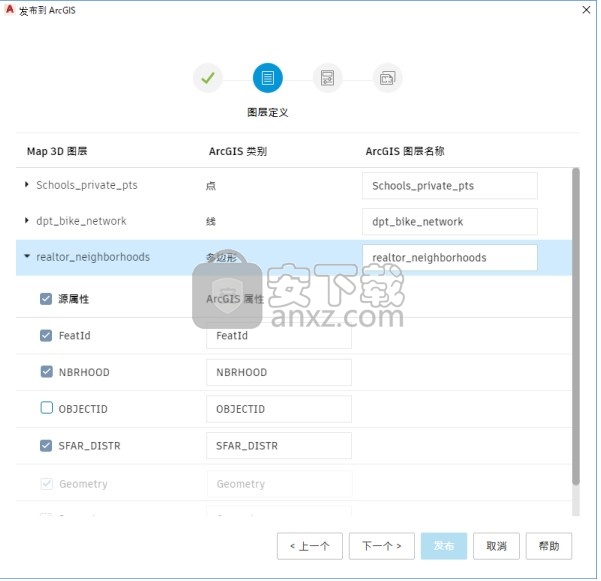The width and height of the screenshot is (601, 581).
Task: Edit the Schools_private_pts ArcGIS layer name field
Action: click(450, 186)
